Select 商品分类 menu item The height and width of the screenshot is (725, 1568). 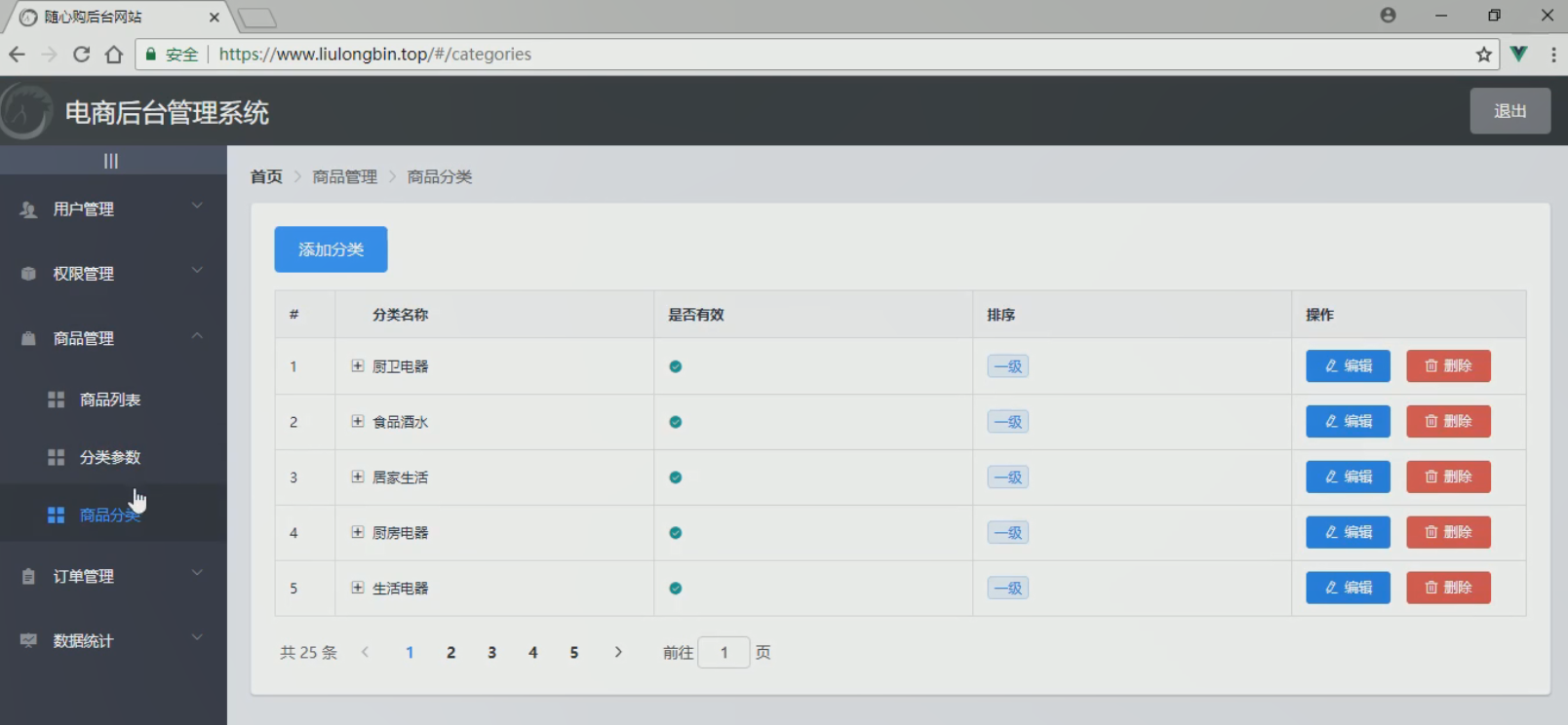(113, 514)
